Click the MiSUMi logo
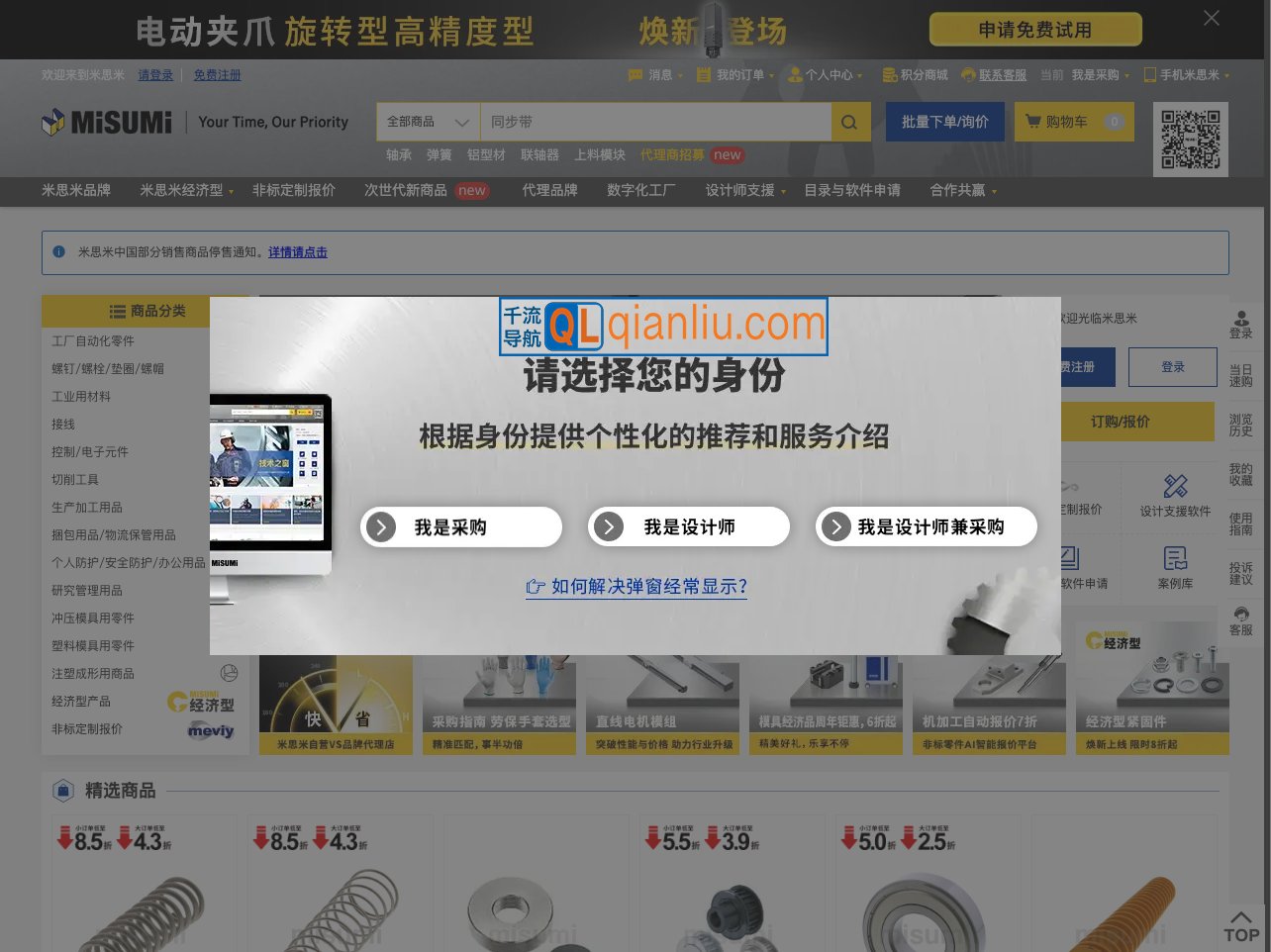The height and width of the screenshot is (952, 1271). pos(106,121)
